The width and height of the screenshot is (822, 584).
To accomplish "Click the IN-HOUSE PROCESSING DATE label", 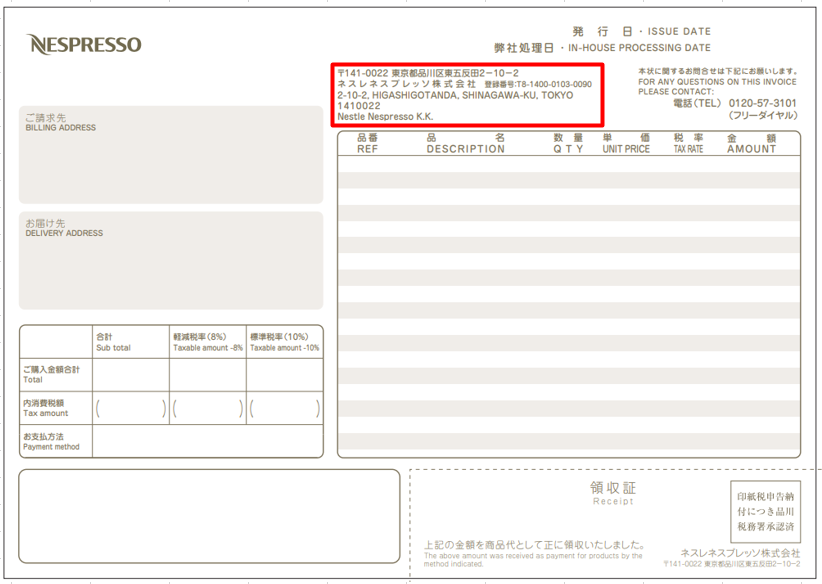I will [x=639, y=48].
